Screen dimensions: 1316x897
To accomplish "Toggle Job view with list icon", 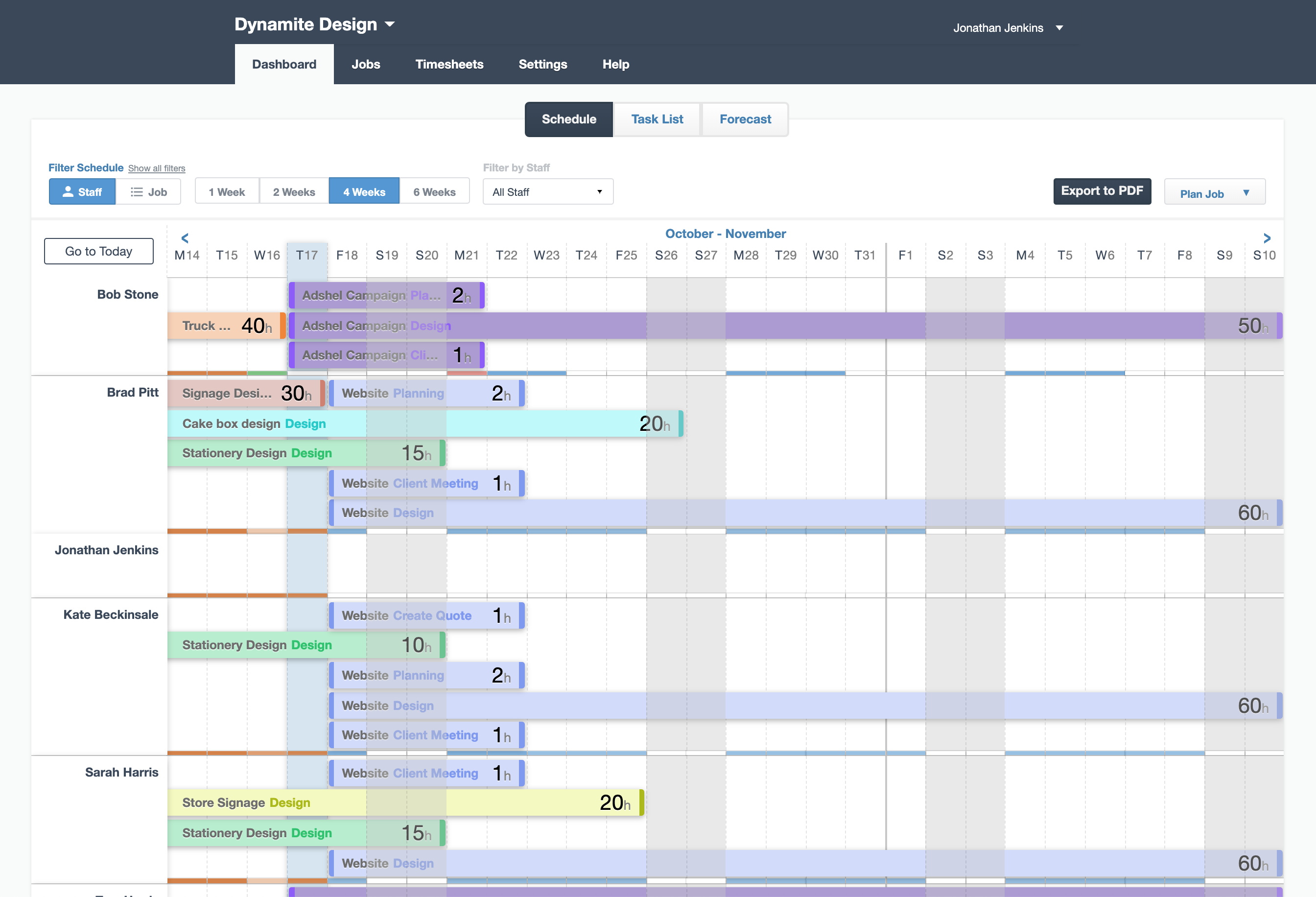I will [149, 192].
